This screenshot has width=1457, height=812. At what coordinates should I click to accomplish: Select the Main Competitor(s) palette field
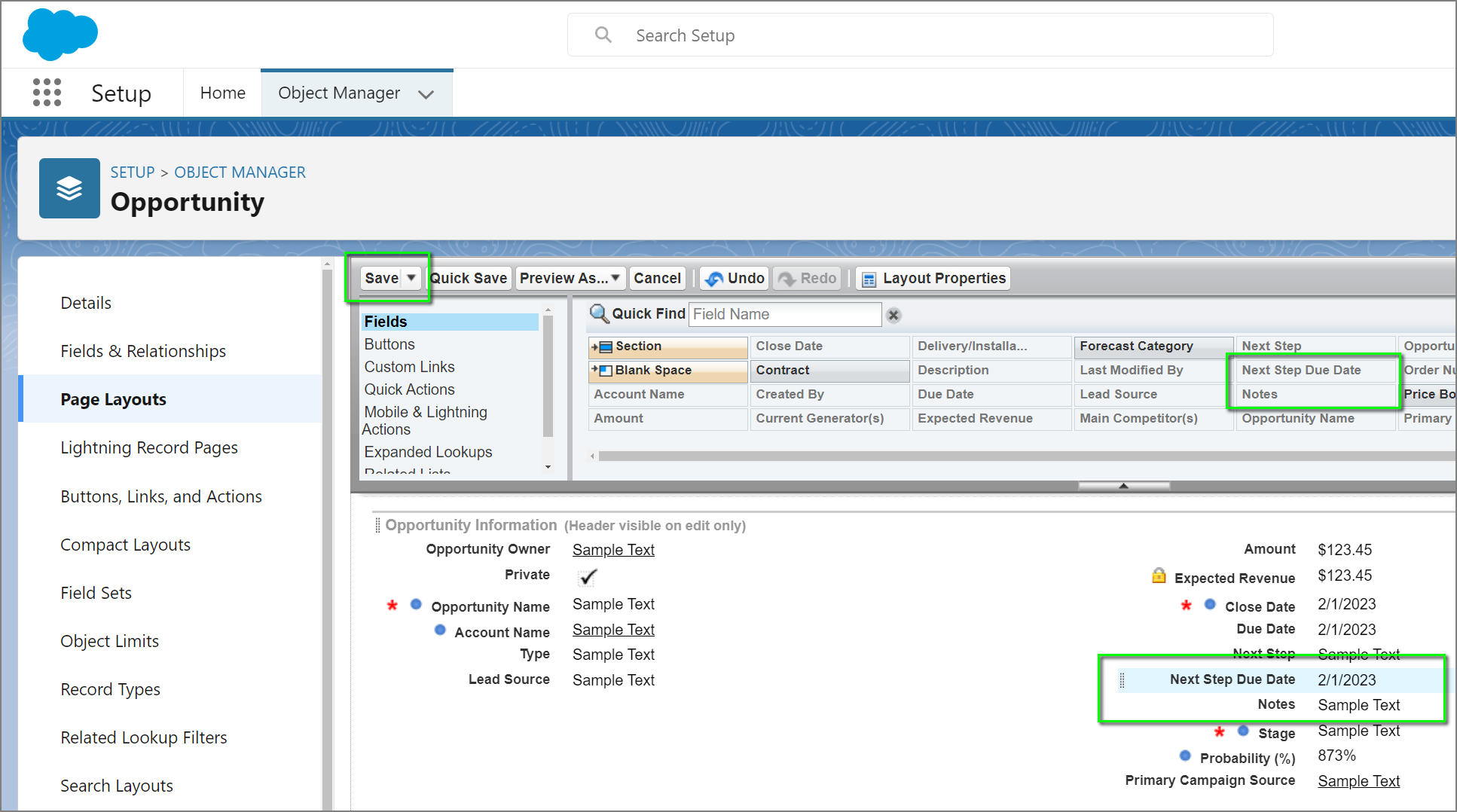click(1153, 419)
